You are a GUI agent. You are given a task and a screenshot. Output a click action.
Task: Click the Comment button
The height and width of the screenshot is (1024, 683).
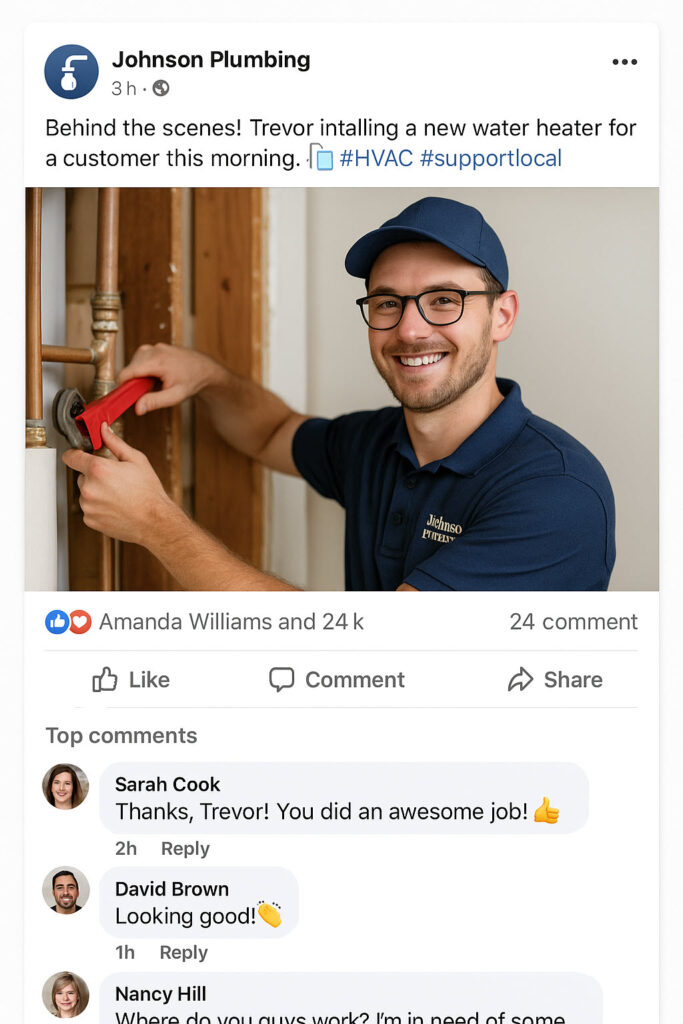tap(337, 680)
